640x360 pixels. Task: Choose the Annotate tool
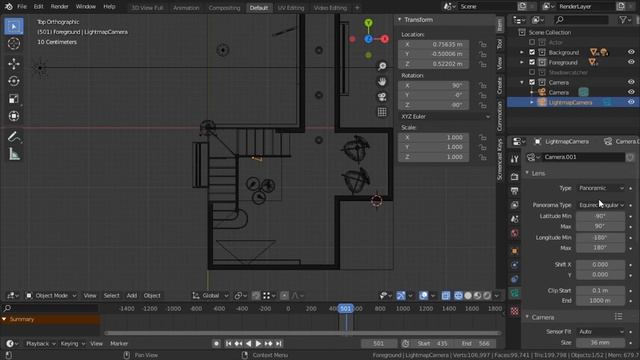tap(14, 137)
